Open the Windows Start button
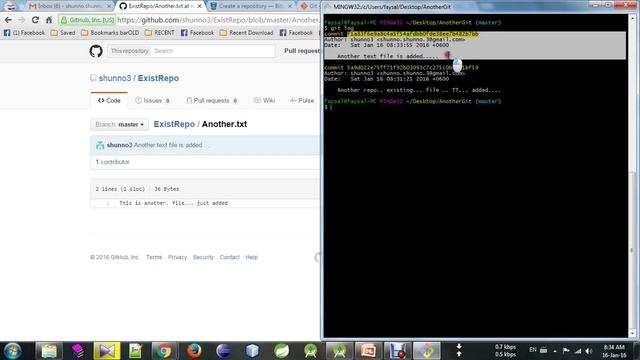This screenshot has width=640, height=360. (12, 351)
